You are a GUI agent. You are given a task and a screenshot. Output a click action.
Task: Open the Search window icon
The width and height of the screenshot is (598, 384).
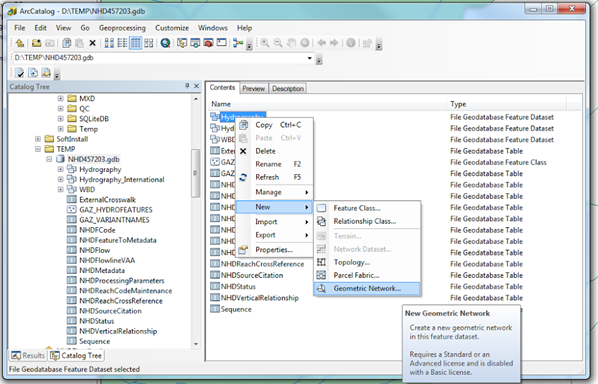point(195,43)
